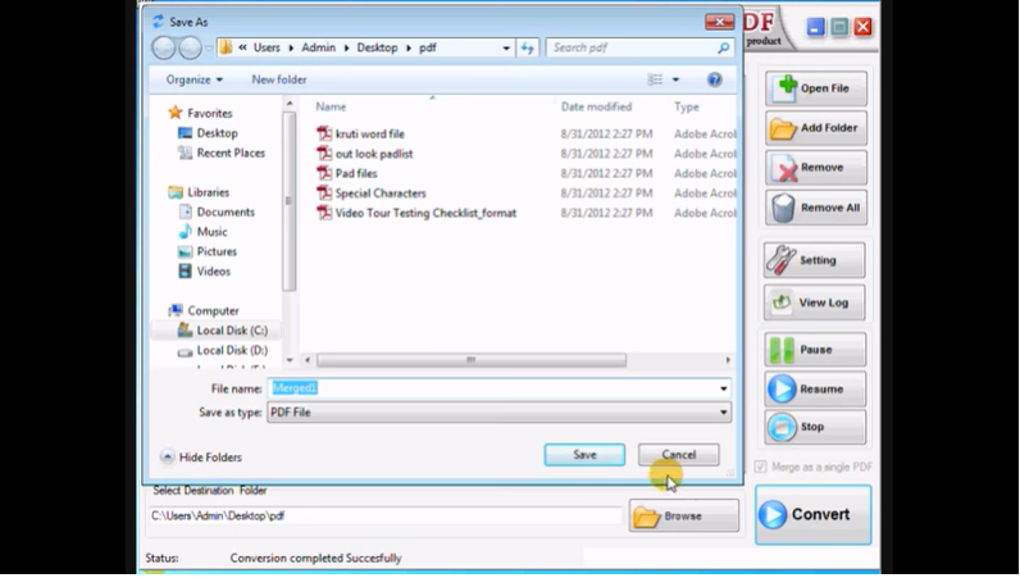Browse for a destination folder
This screenshot has width=1020, height=578.
[683, 515]
